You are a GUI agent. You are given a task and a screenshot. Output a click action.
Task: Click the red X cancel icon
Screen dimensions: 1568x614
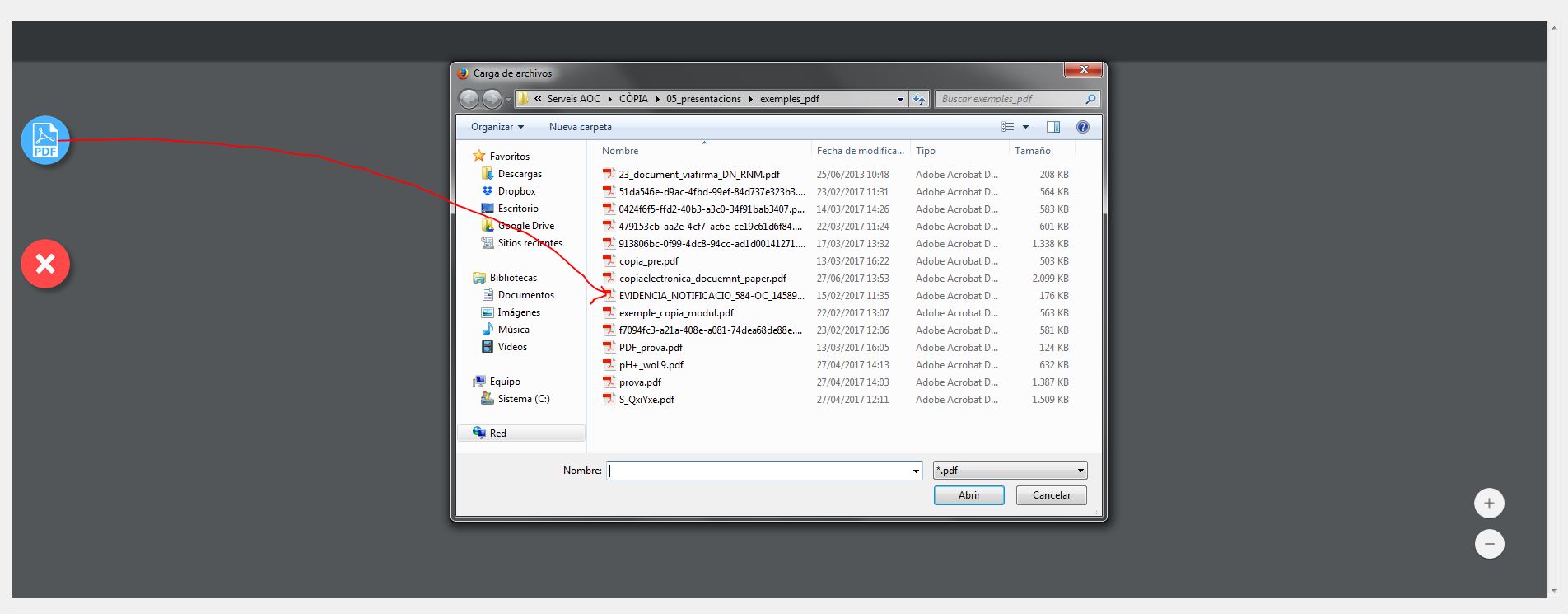click(x=45, y=265)
